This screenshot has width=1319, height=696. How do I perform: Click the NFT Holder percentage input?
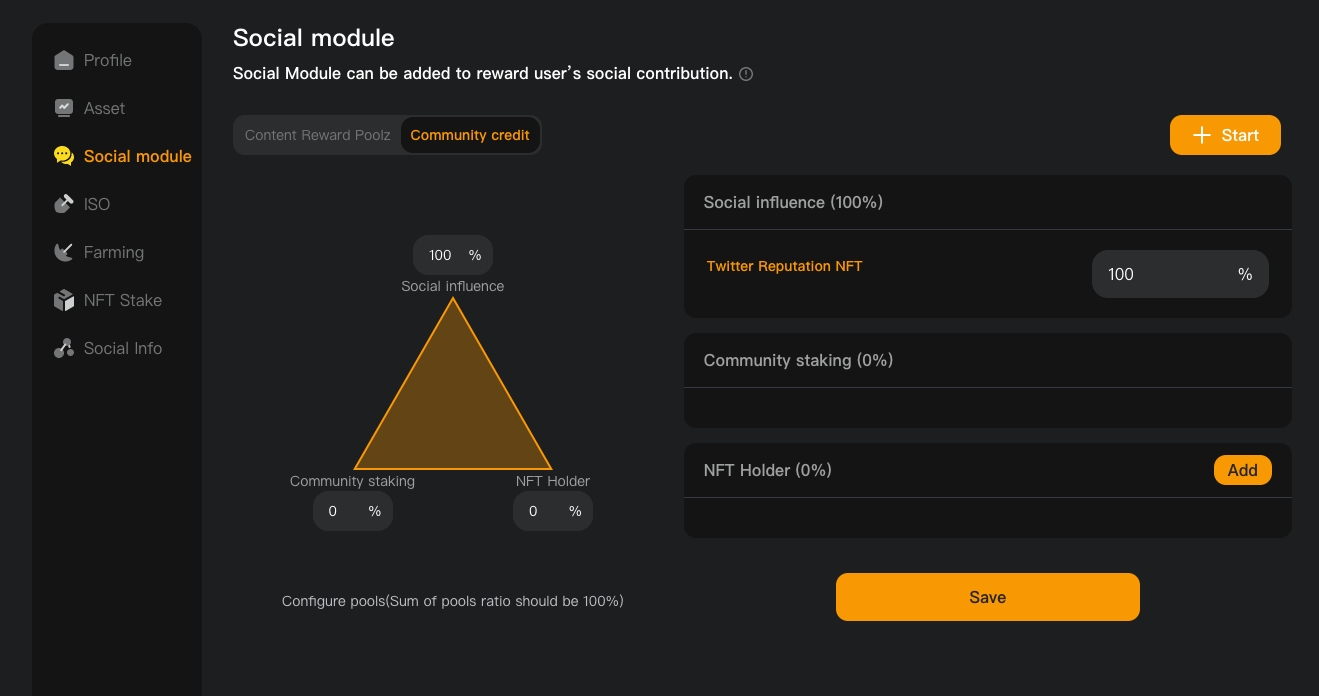click(x=534, y=511)
